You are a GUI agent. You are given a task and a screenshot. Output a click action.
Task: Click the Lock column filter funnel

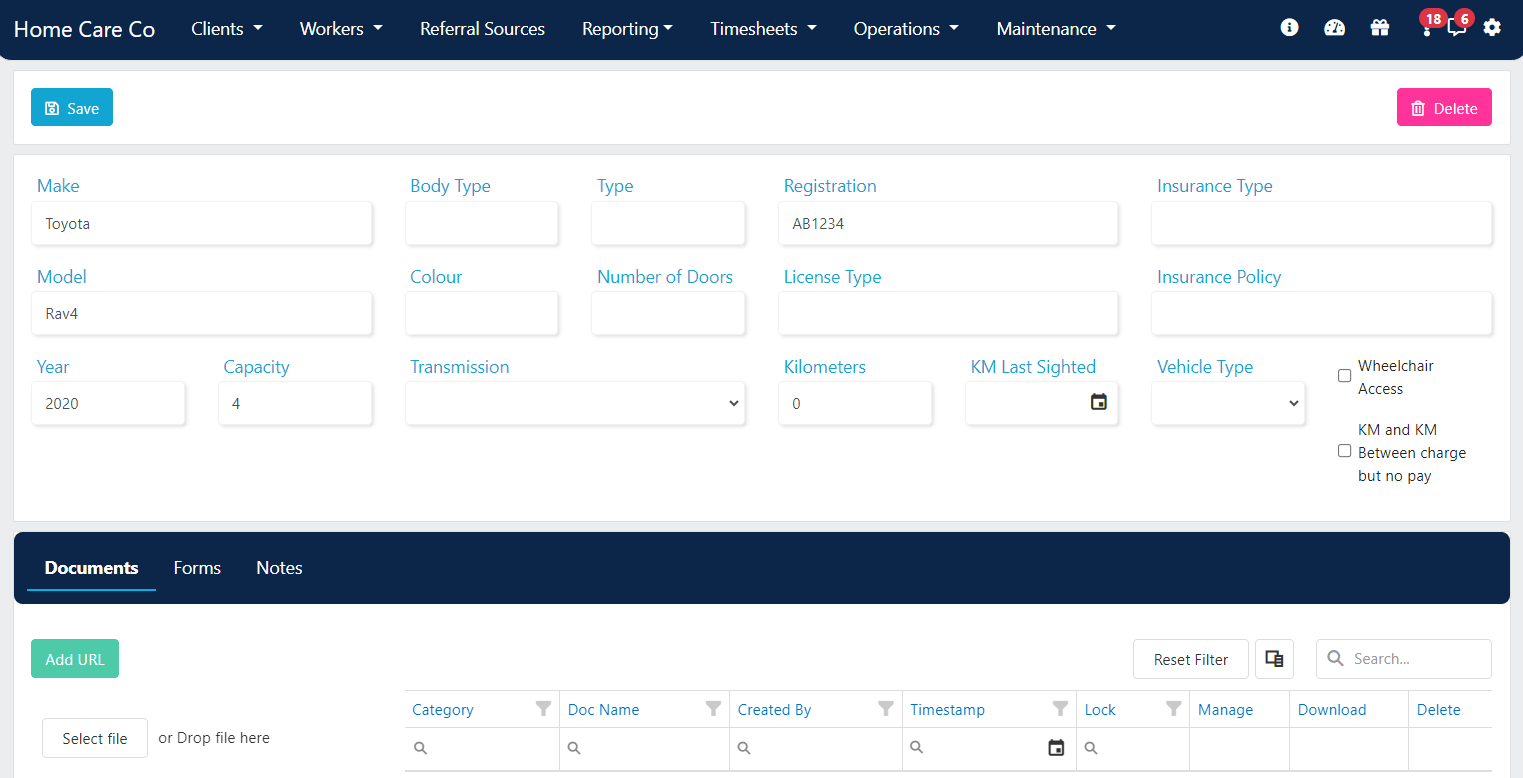pyautogui.click(x=1173, y=709)
